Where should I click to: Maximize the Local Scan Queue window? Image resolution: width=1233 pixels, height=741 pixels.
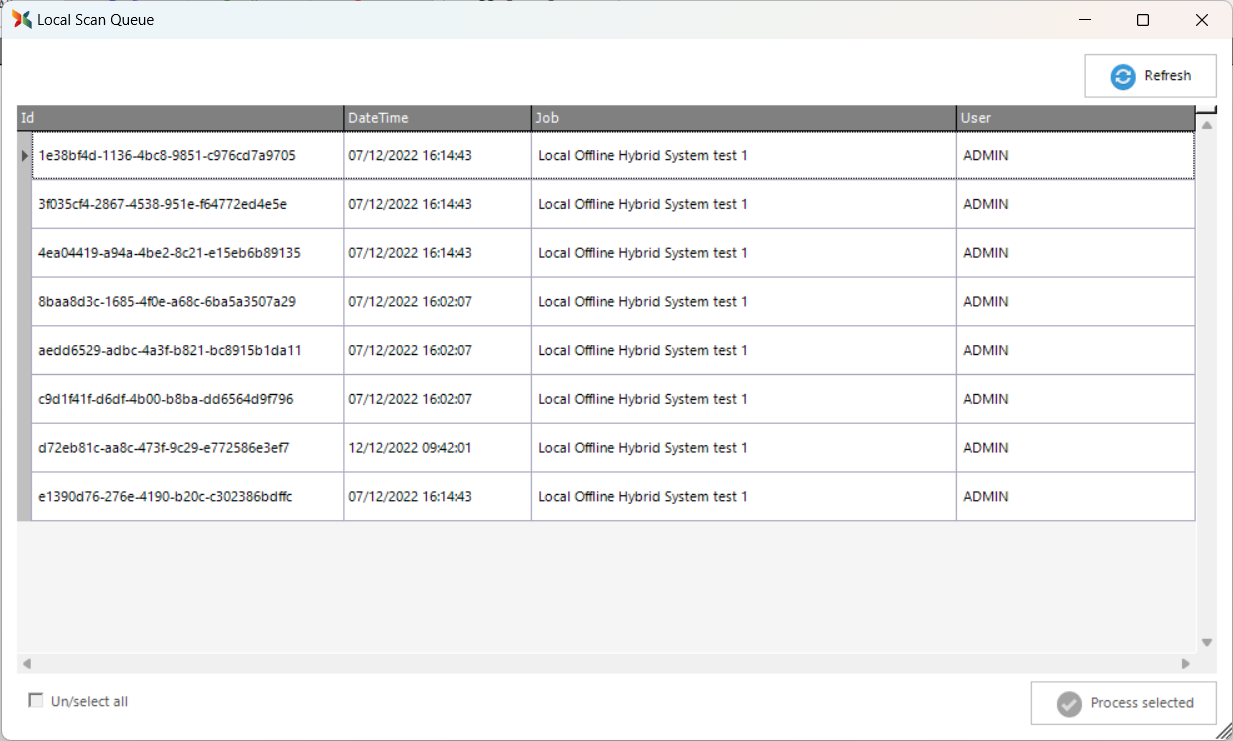[1143, 20]
